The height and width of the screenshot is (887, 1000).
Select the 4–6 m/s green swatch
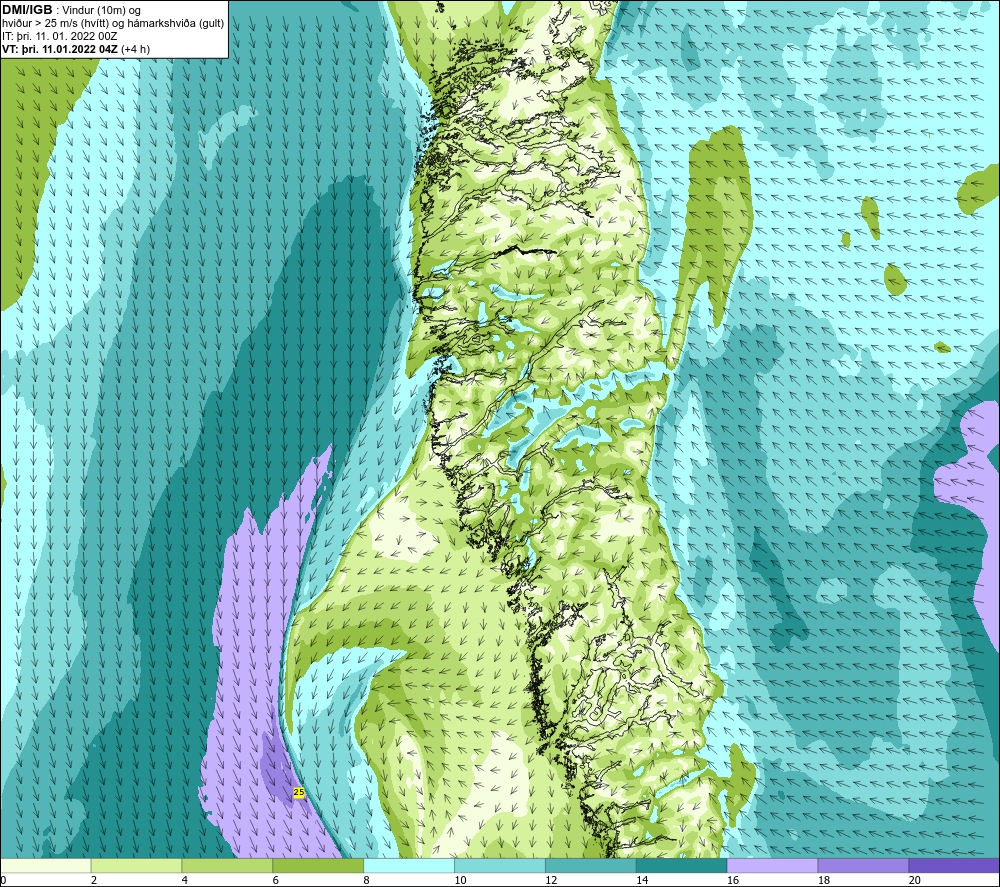point(227,866)
